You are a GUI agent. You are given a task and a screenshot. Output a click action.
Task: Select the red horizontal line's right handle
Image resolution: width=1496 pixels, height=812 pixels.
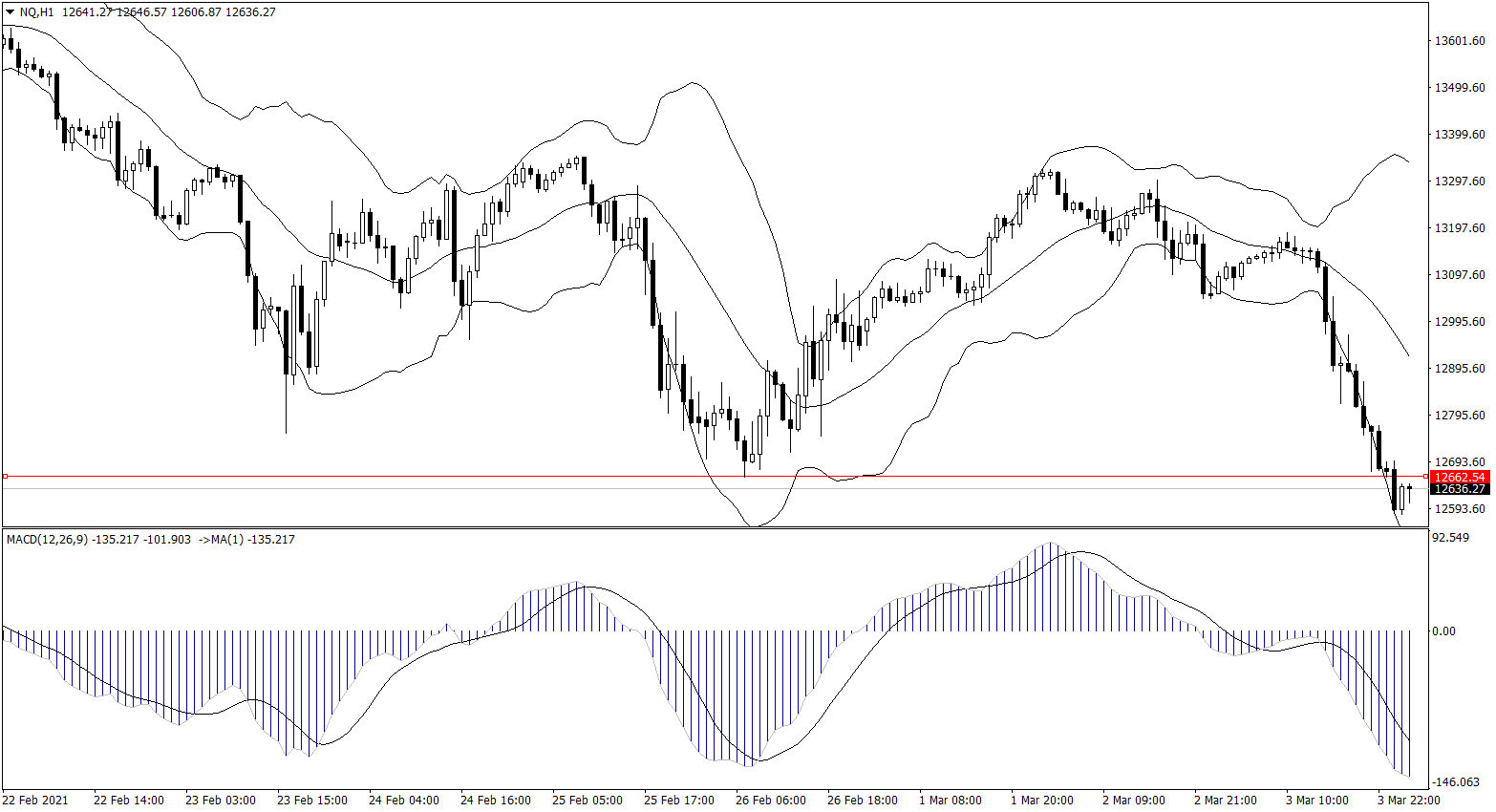(1425, 476)
